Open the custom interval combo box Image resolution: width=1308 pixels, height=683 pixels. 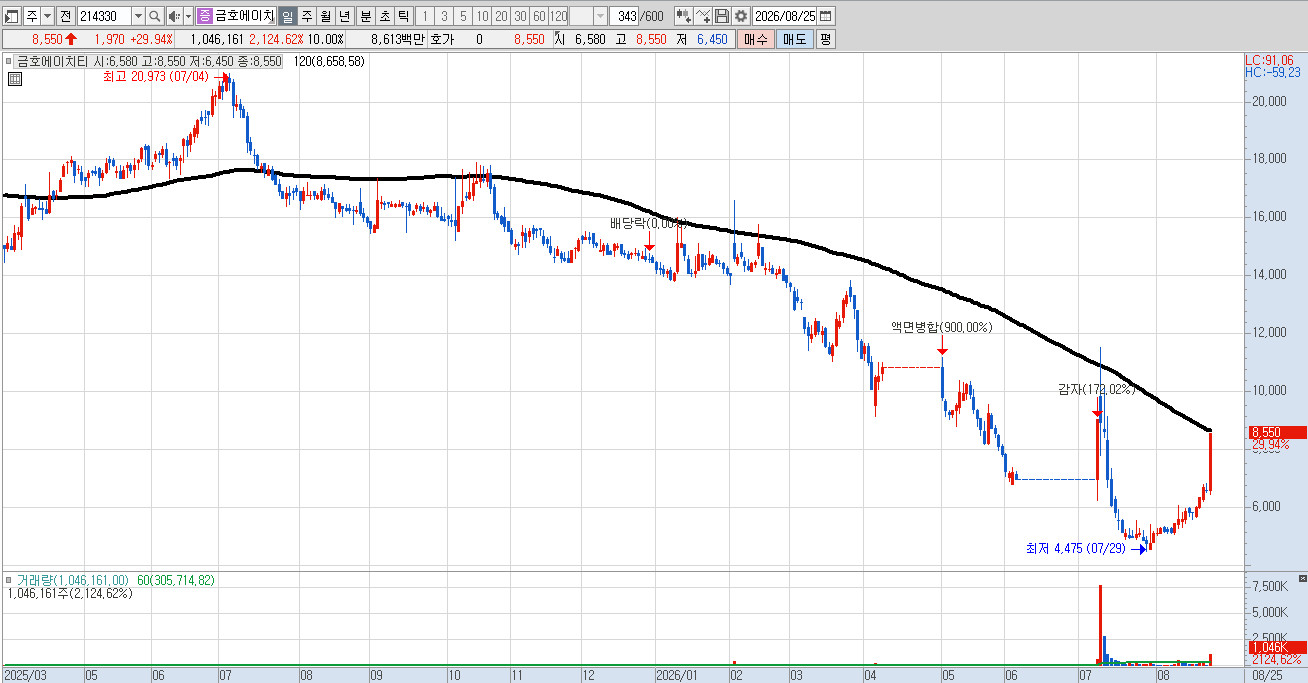pos(588,16)
